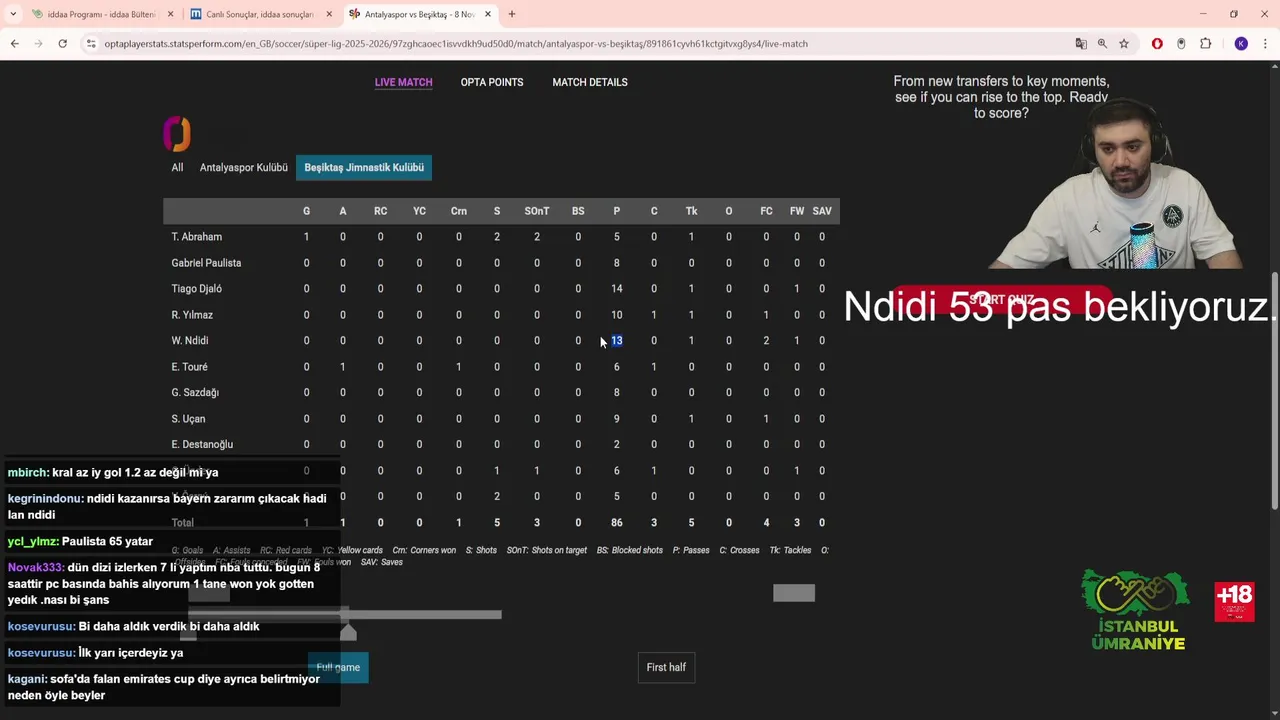Open the Extensions puzzle icon
The height and width of the screenshot is (720, 1280).
pyautogui.click(x=1205, y=44)
